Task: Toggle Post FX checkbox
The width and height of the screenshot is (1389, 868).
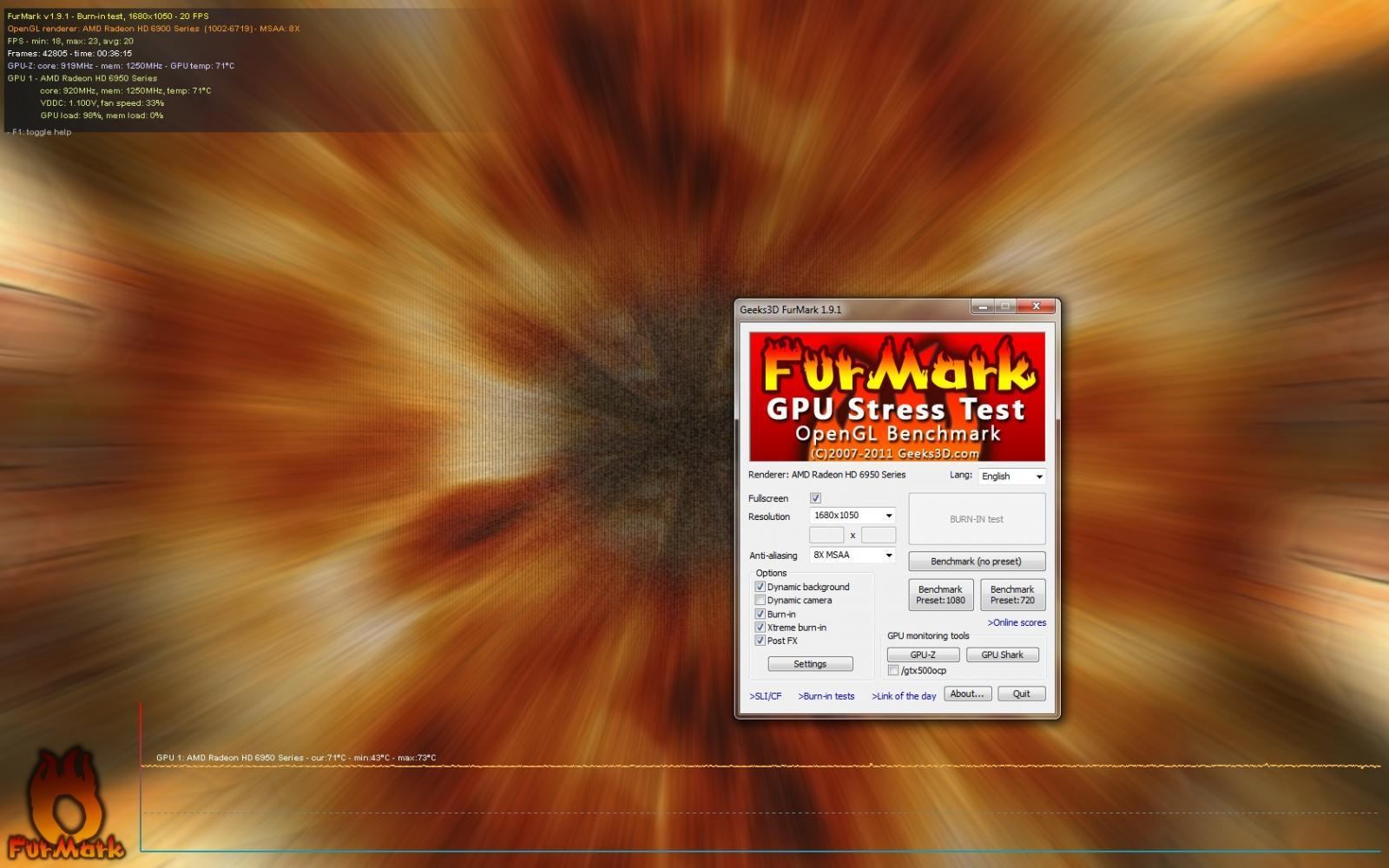Action: (x=760, y=641)
